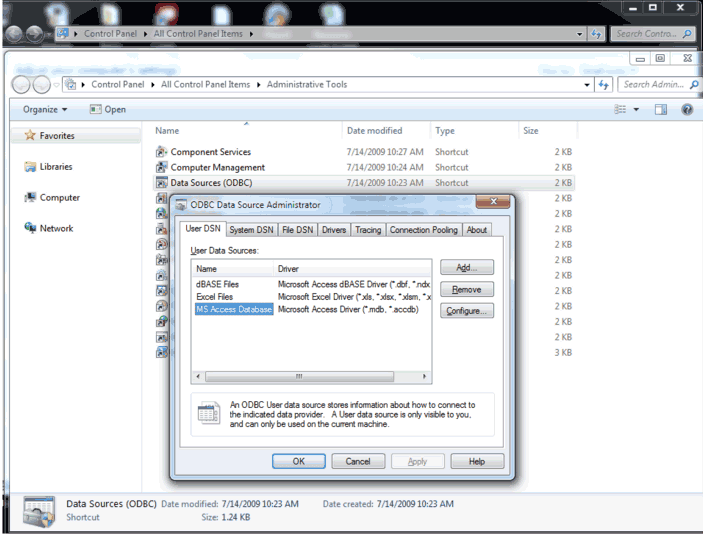Open recent pages dropdown beside navigation arrows
703x536 pixels.
56,84
